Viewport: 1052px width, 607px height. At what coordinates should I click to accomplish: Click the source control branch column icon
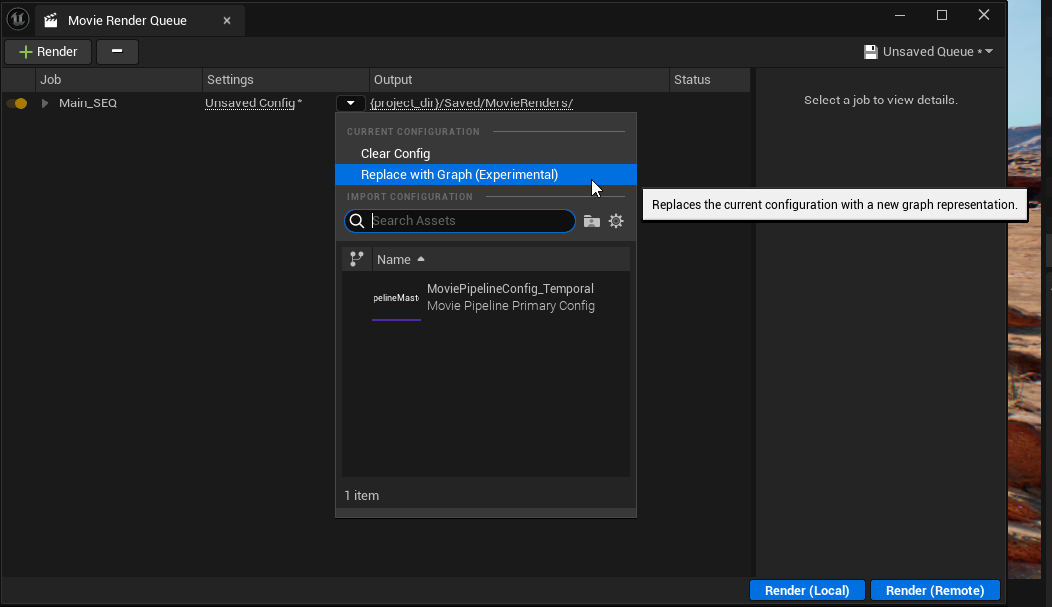[x=356, y=259]
